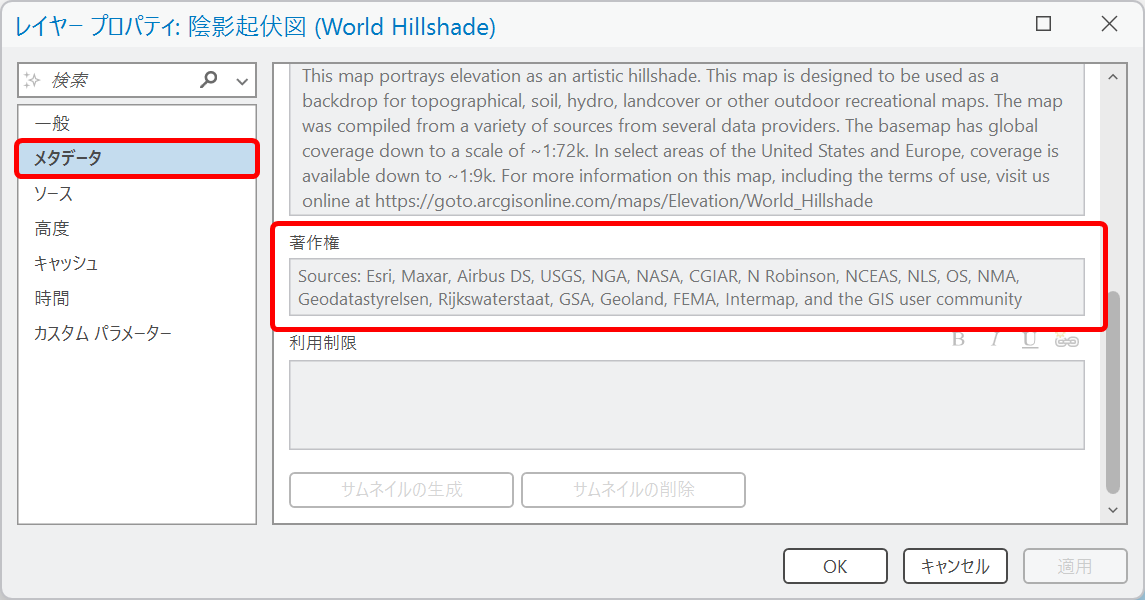Go to the キャッシュ page

coord(66,264)
